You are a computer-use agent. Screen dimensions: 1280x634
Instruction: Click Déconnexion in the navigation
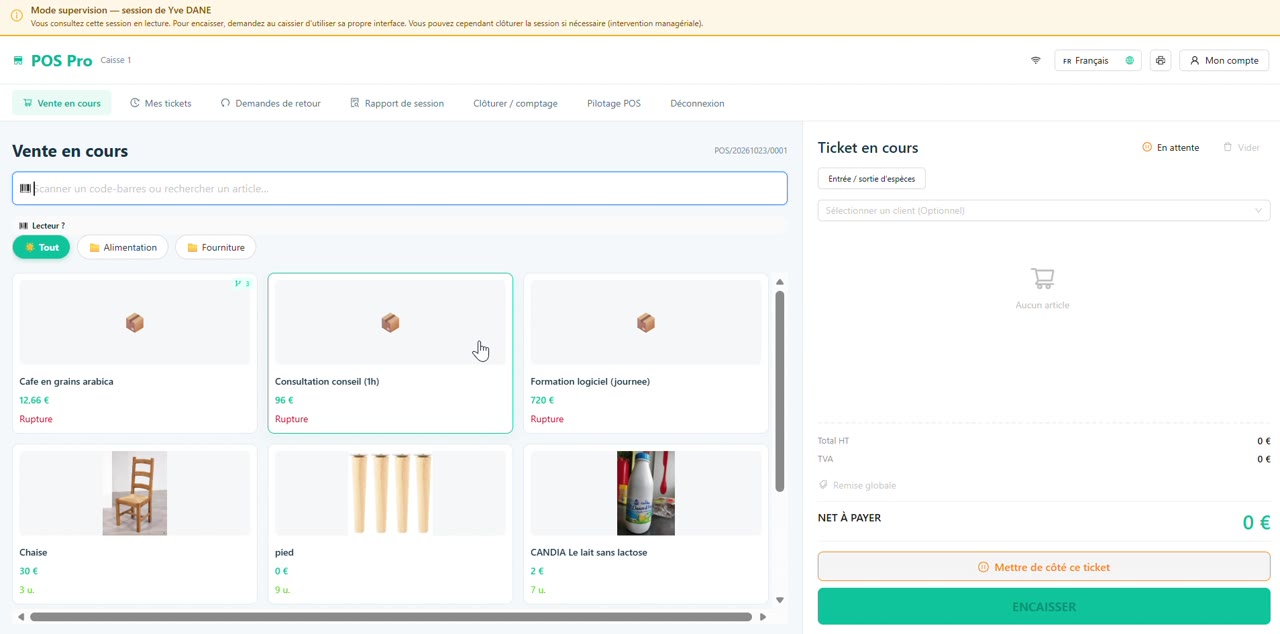(697, 103)
